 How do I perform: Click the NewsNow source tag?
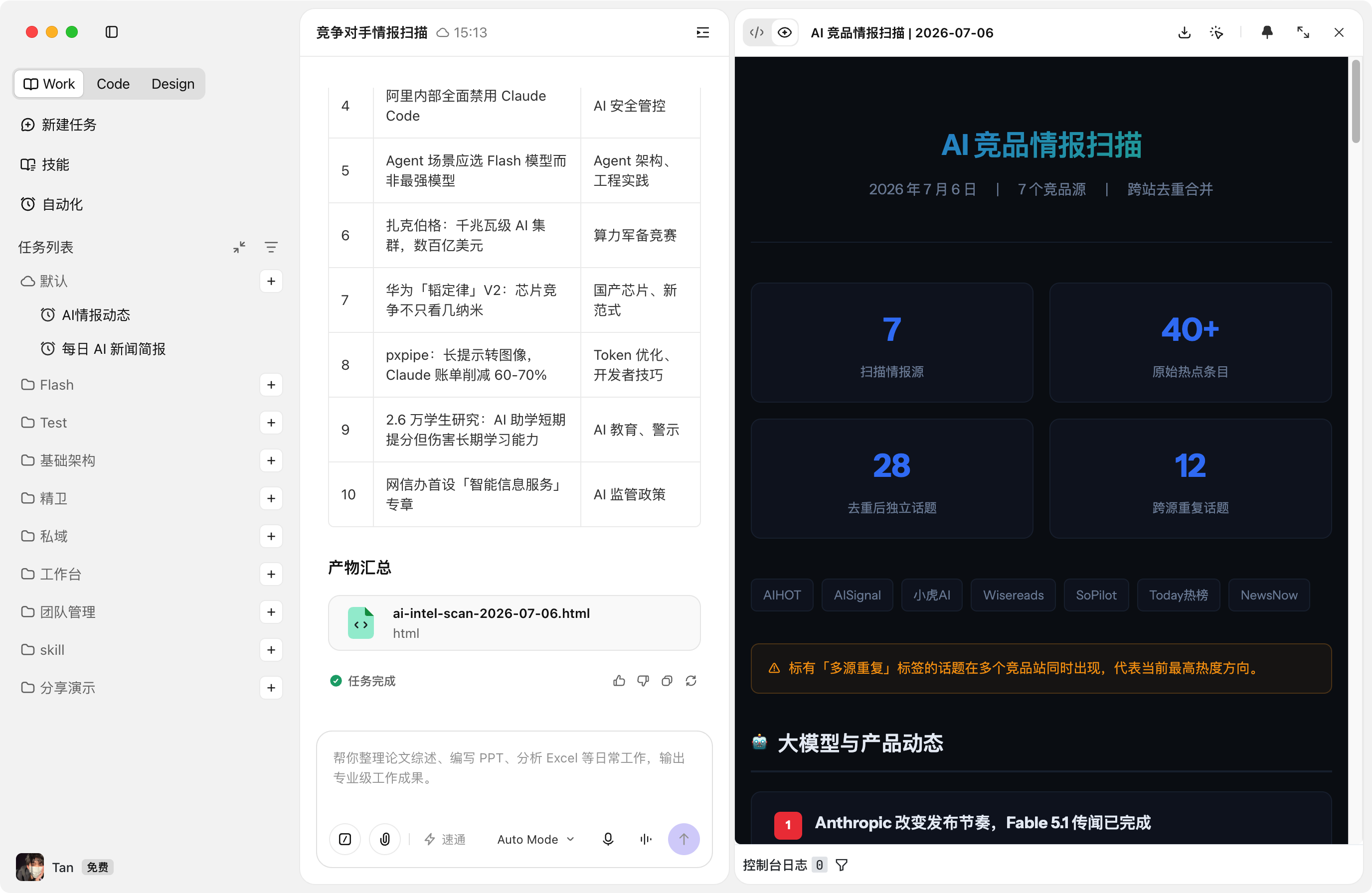1268,595
